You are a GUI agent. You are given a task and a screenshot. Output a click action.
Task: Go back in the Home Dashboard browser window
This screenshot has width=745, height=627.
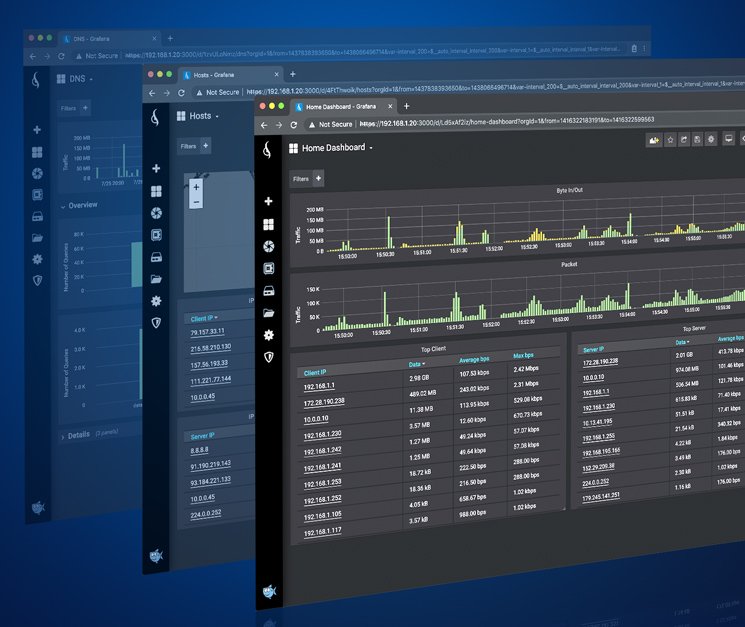pyautogui.click(x=264, y=125)
